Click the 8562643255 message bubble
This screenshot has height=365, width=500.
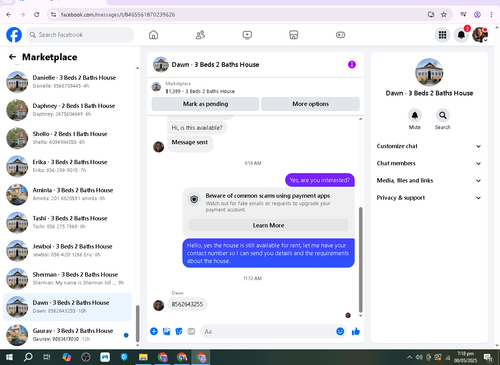click(x=187, y=304)
